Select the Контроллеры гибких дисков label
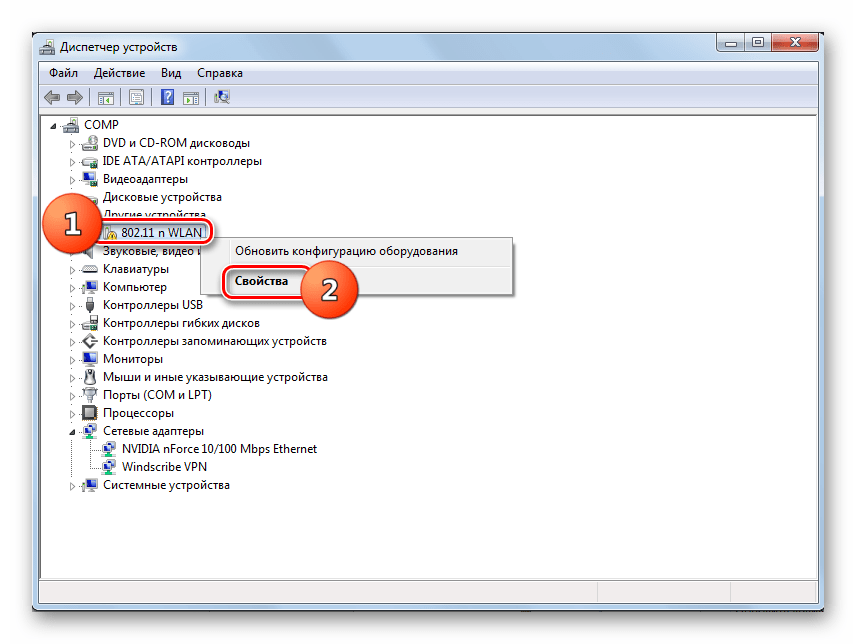 point(181,323)
